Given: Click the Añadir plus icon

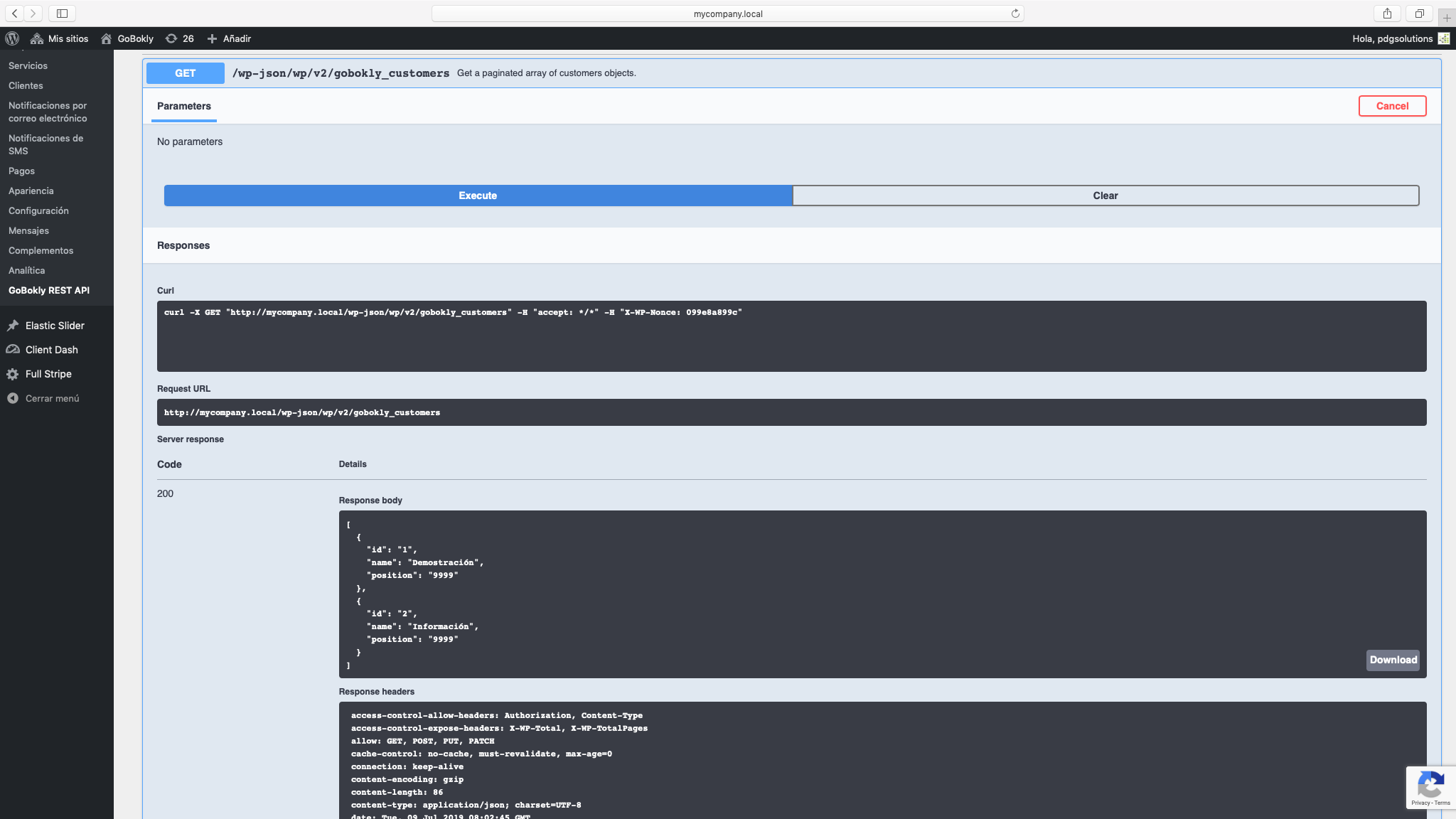Looking at the screenshot, I should click(x=212, y=38).
